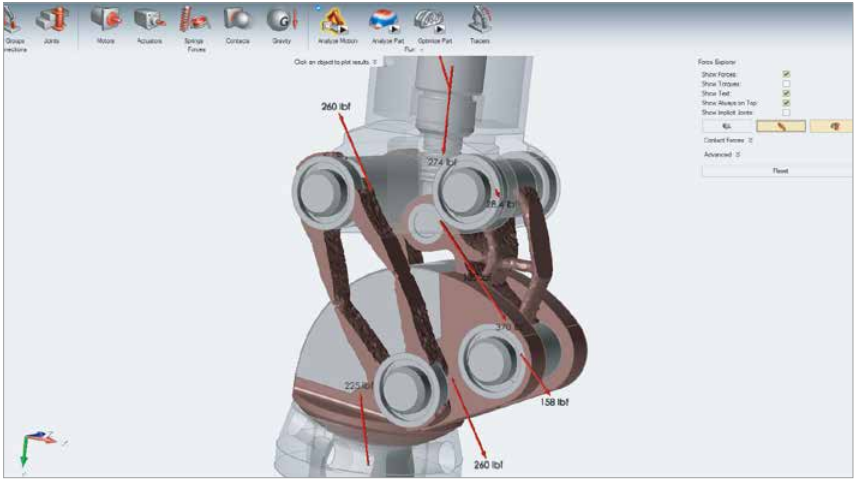
Task: Expand the 'Click an object to plot results' chevron
Action: (375, 62)
